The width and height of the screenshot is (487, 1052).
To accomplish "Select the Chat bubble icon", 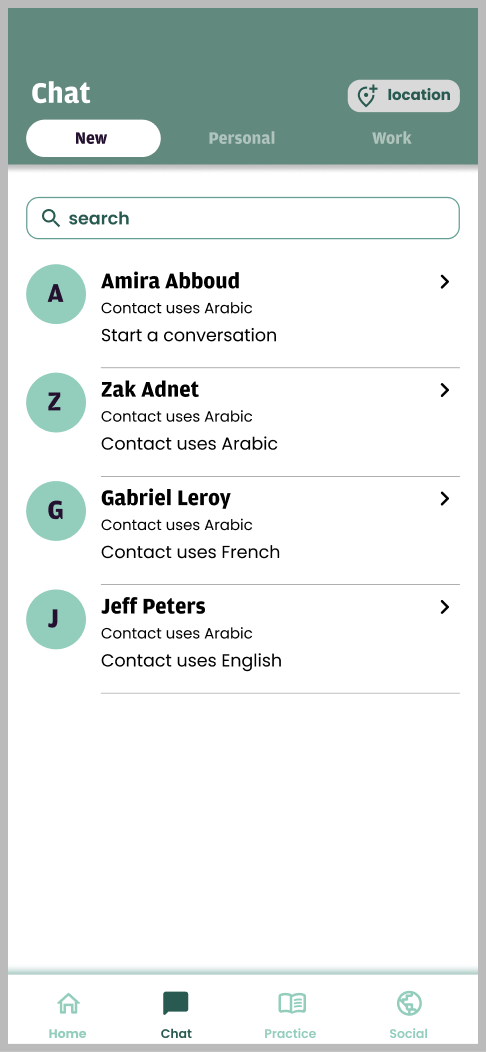I will [176, 1004].
